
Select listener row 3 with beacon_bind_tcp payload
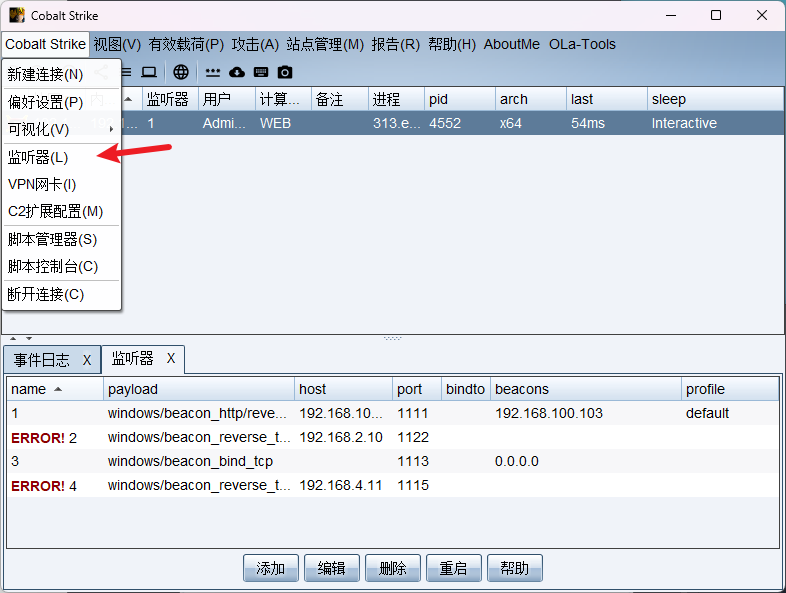click(x=190, y=461)
